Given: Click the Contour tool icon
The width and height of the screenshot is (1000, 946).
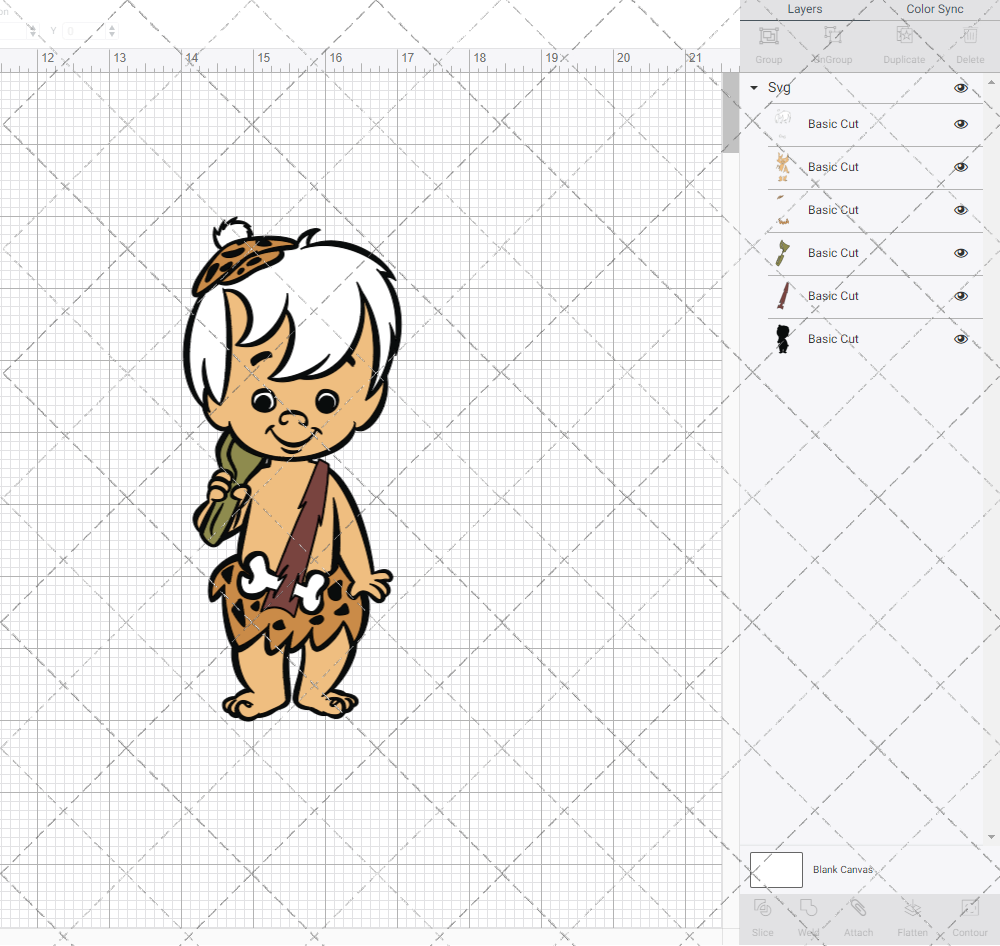Looking at the screenshot, I should pyautogui.click(x=970, y=908).
